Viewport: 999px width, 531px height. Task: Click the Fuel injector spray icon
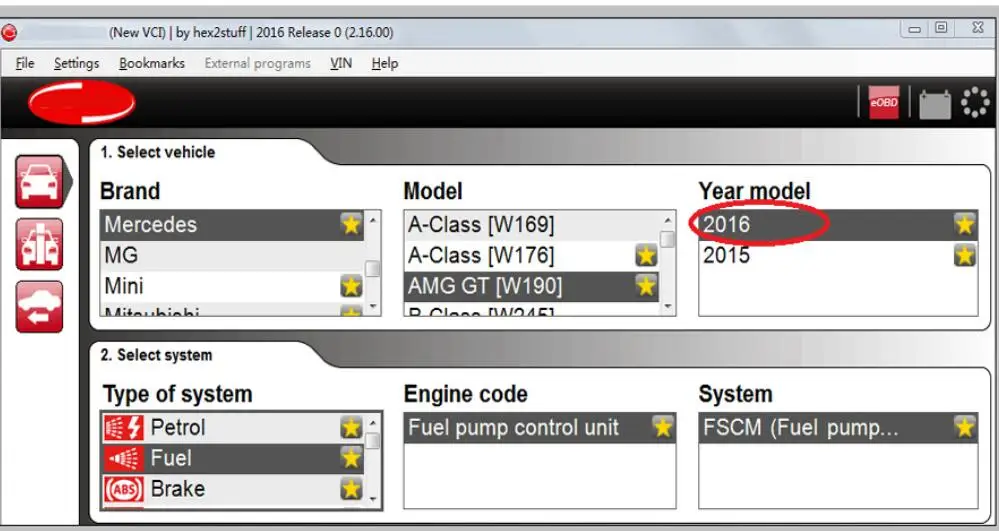pos(124,458)
